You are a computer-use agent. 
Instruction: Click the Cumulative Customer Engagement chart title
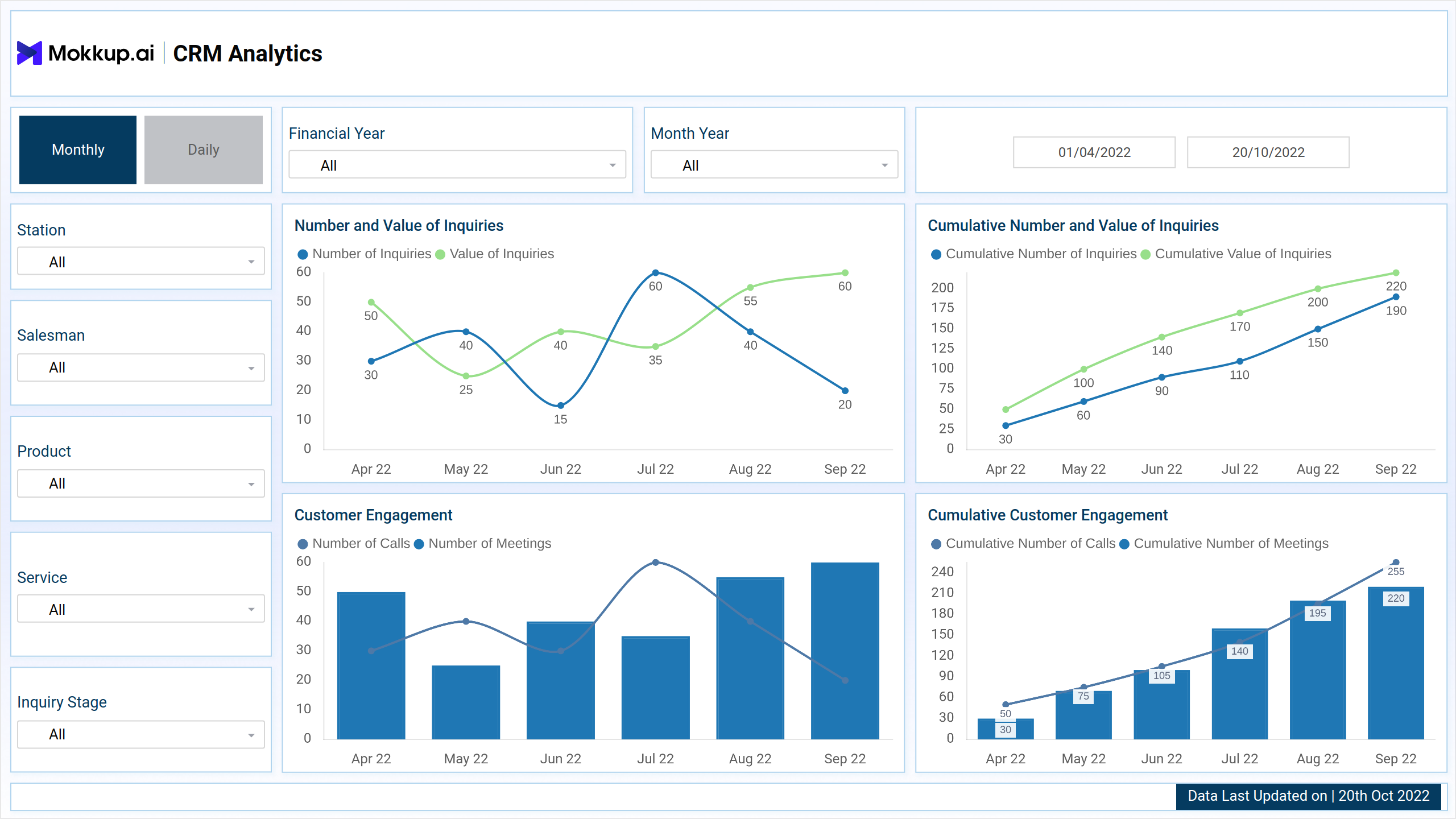(x=1048, y=515)
